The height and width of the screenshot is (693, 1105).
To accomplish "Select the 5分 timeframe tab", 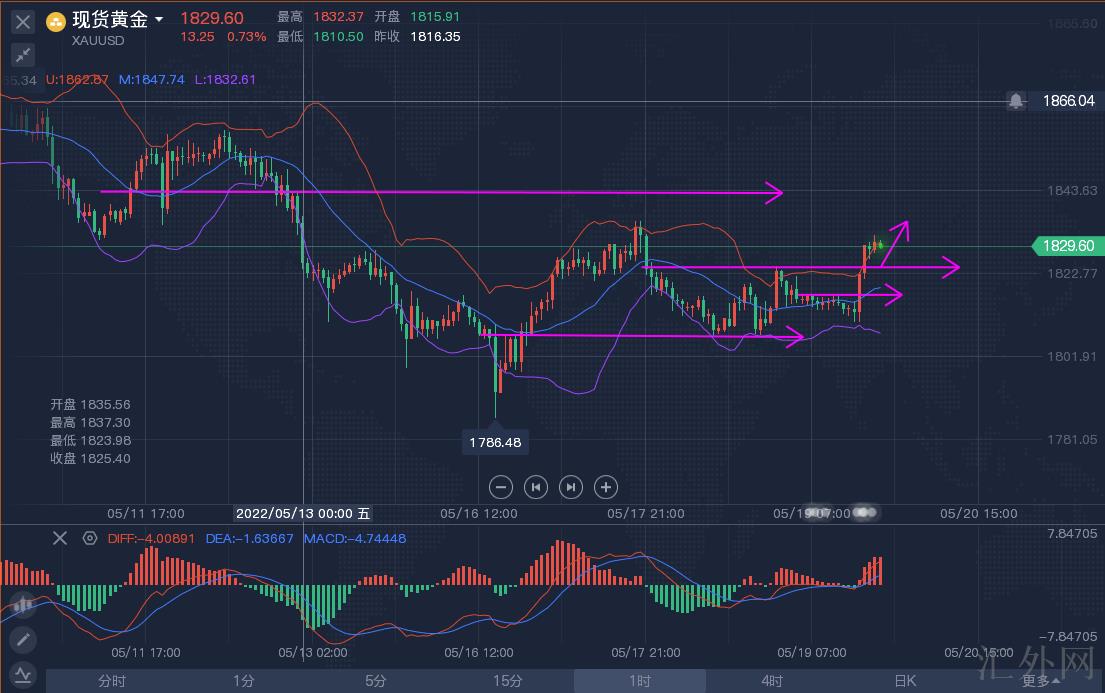I will click(x=375, y=681).
